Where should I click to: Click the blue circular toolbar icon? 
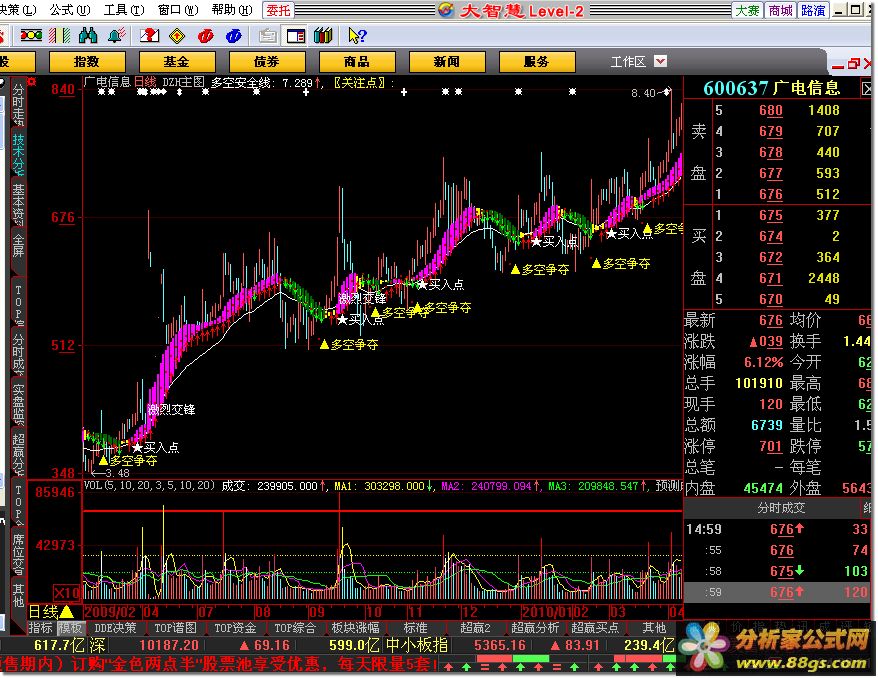pyautogui.click(x=234, y=36)
